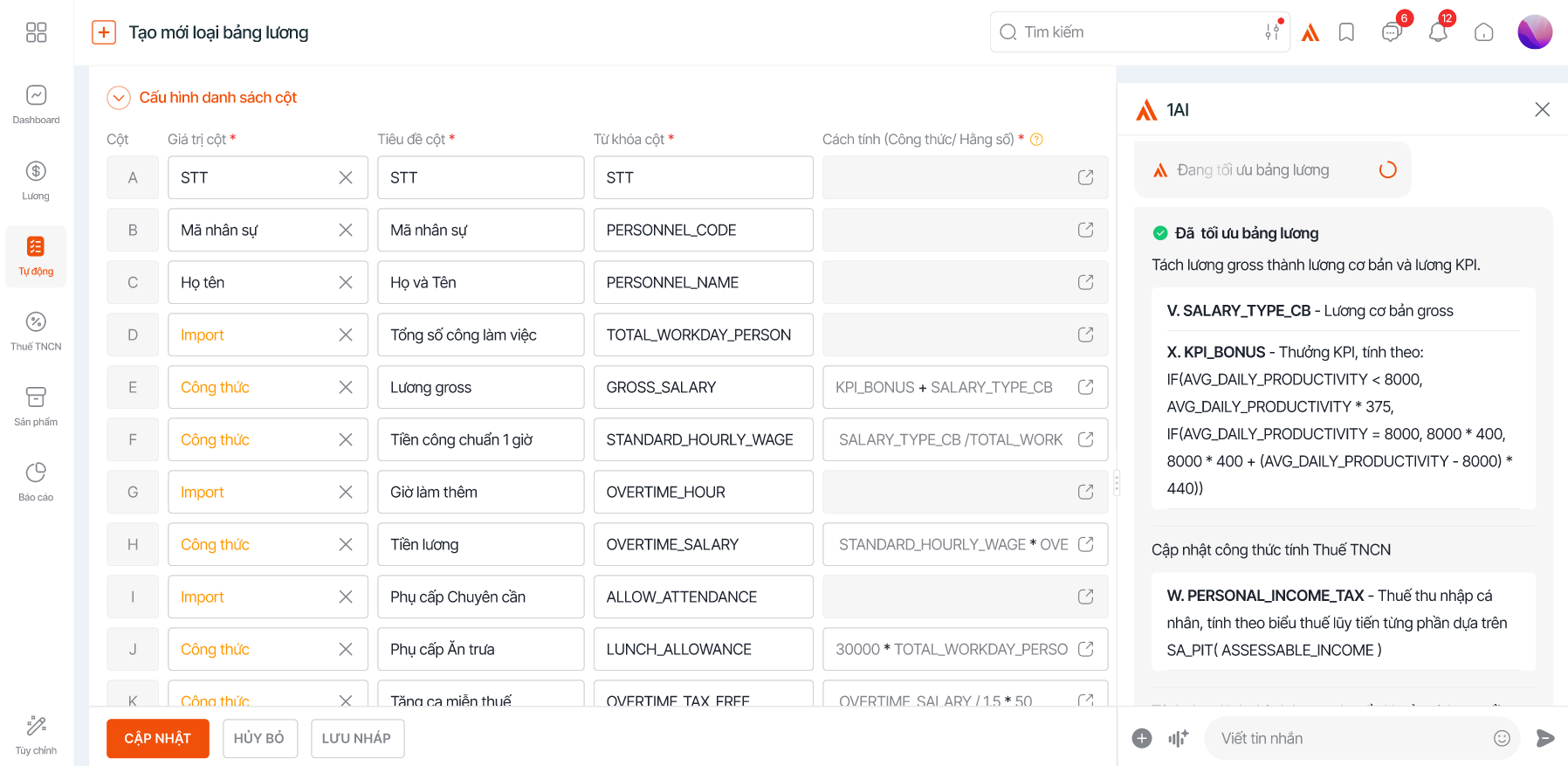Open formula editor for LUNCH_ALLOWANCE row

pos(1086,649)
